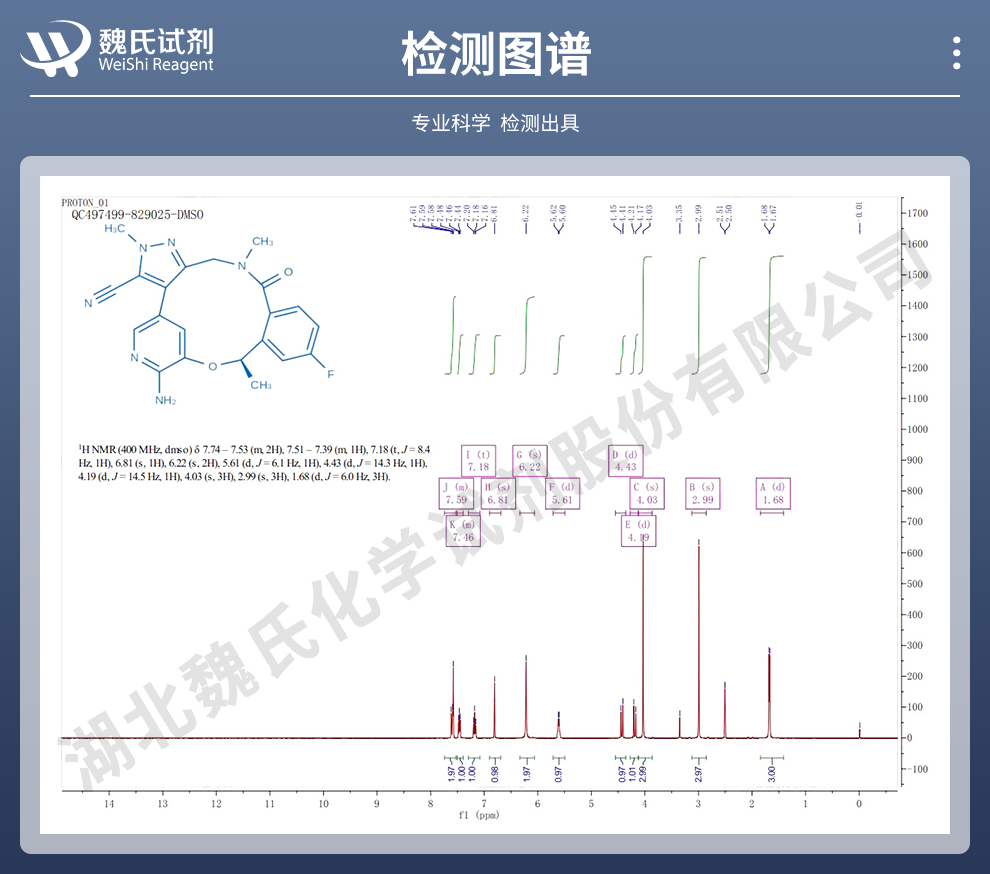The width and height of the screenshot is (990, 874).
Task: Click the WeiShi Reagent logo
Action: [117, 49]
